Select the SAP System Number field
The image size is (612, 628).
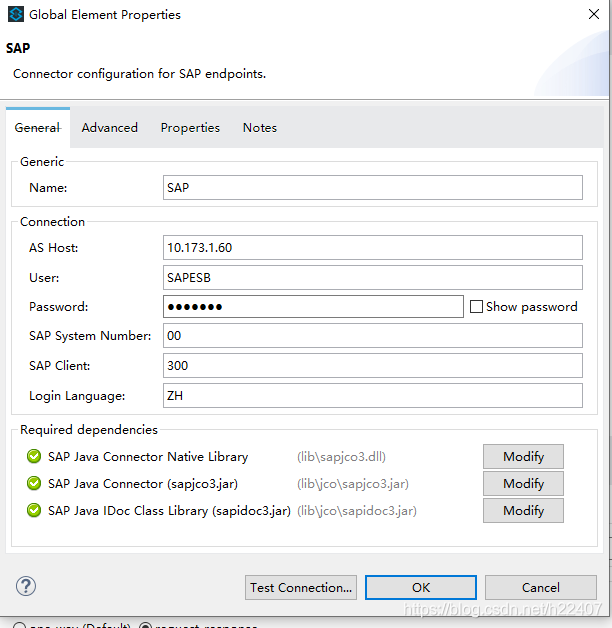pos(372,336)
